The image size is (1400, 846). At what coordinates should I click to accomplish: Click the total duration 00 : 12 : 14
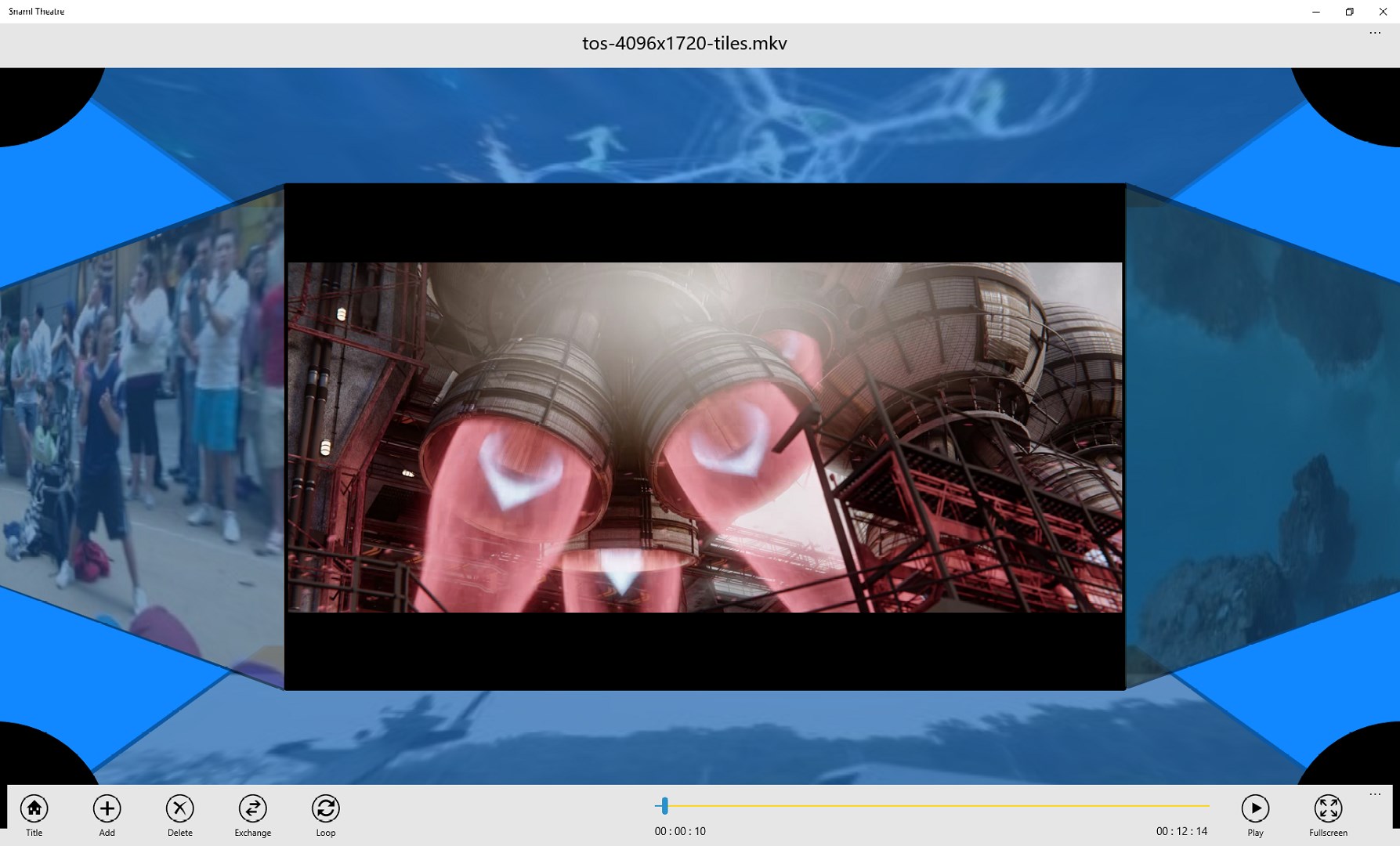pyautogui.click(x=1181, y=831)
